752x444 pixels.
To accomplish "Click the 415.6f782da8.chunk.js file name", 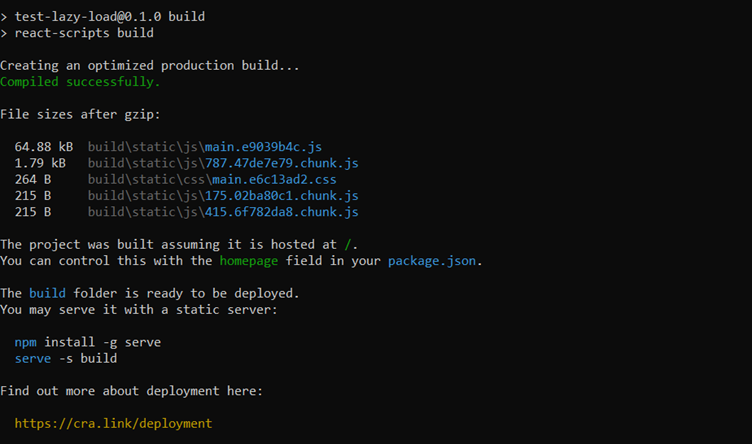I will pos(282,212).
